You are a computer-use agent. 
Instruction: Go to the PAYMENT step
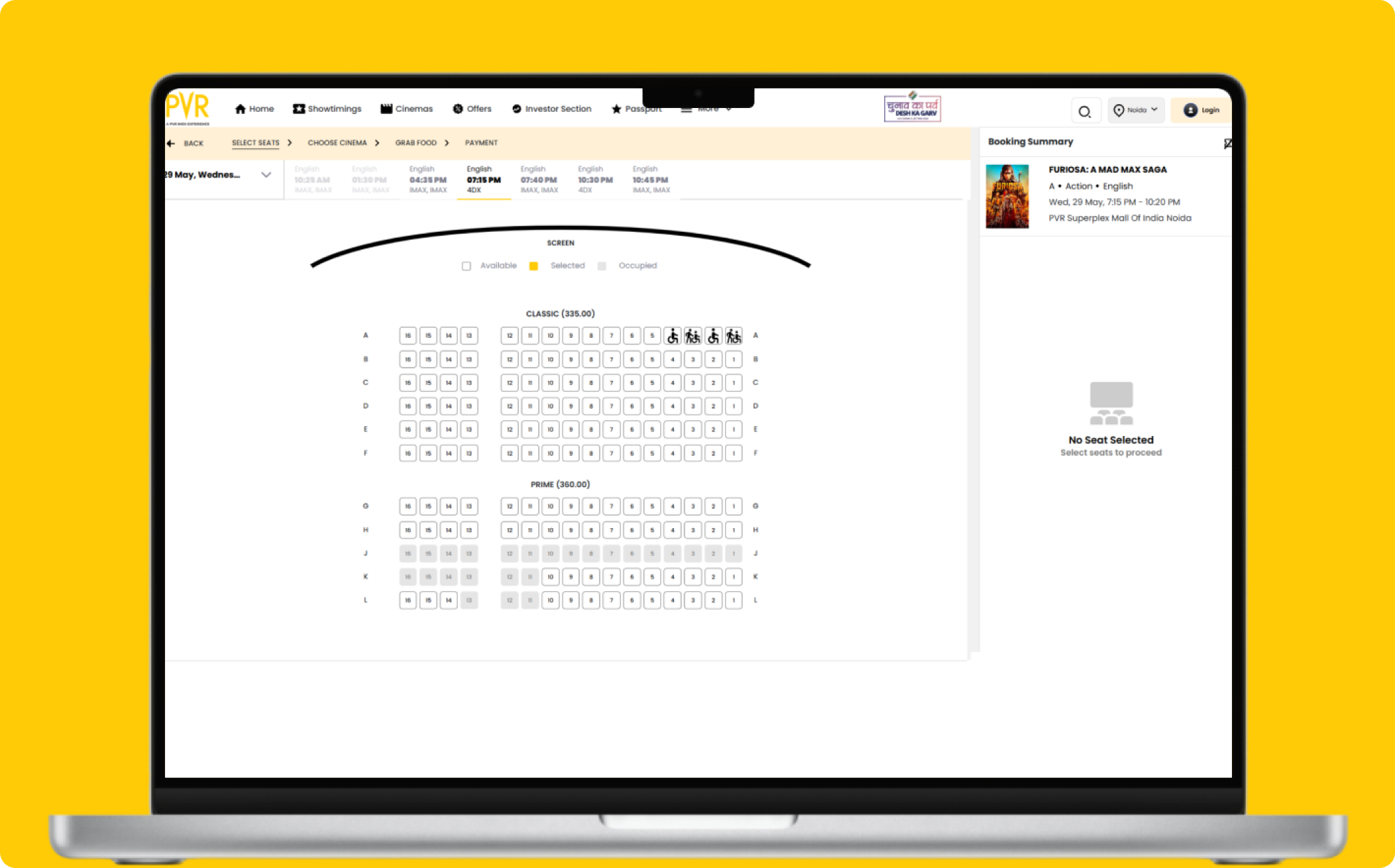[481, 143]
